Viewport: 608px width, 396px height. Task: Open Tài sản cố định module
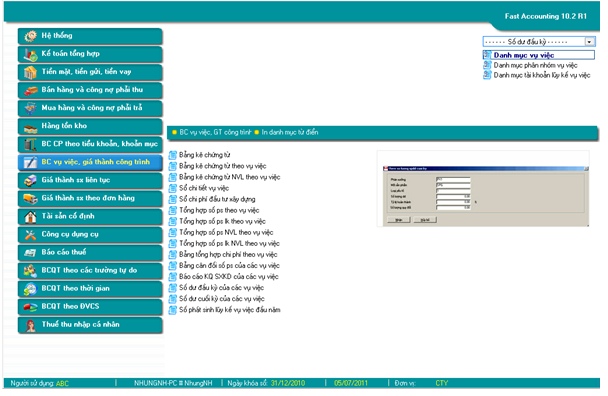tap(90, 216)
